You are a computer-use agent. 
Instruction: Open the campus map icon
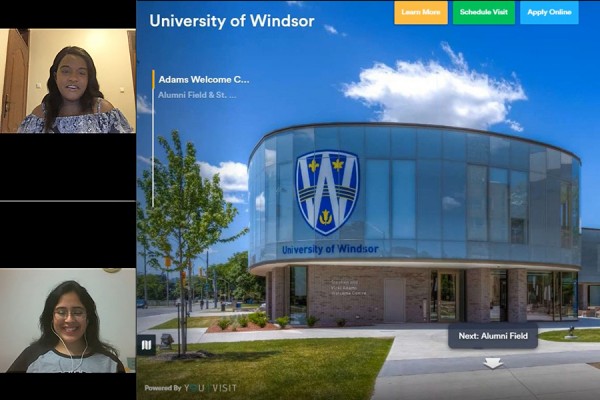pos(146,345)
